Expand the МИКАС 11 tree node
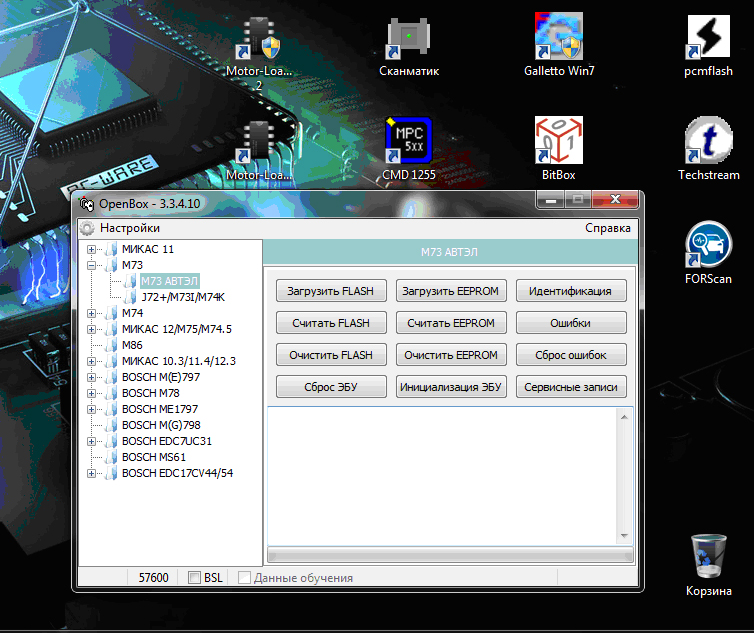Screen dimensions: 754x633 point(92,249)
